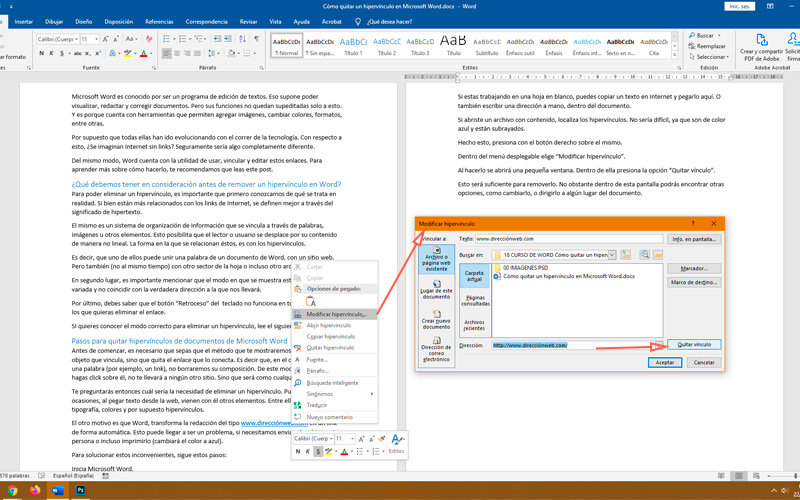Click the multilevel list icon
This screenshot has height=500, width=800.
point(197,39)
